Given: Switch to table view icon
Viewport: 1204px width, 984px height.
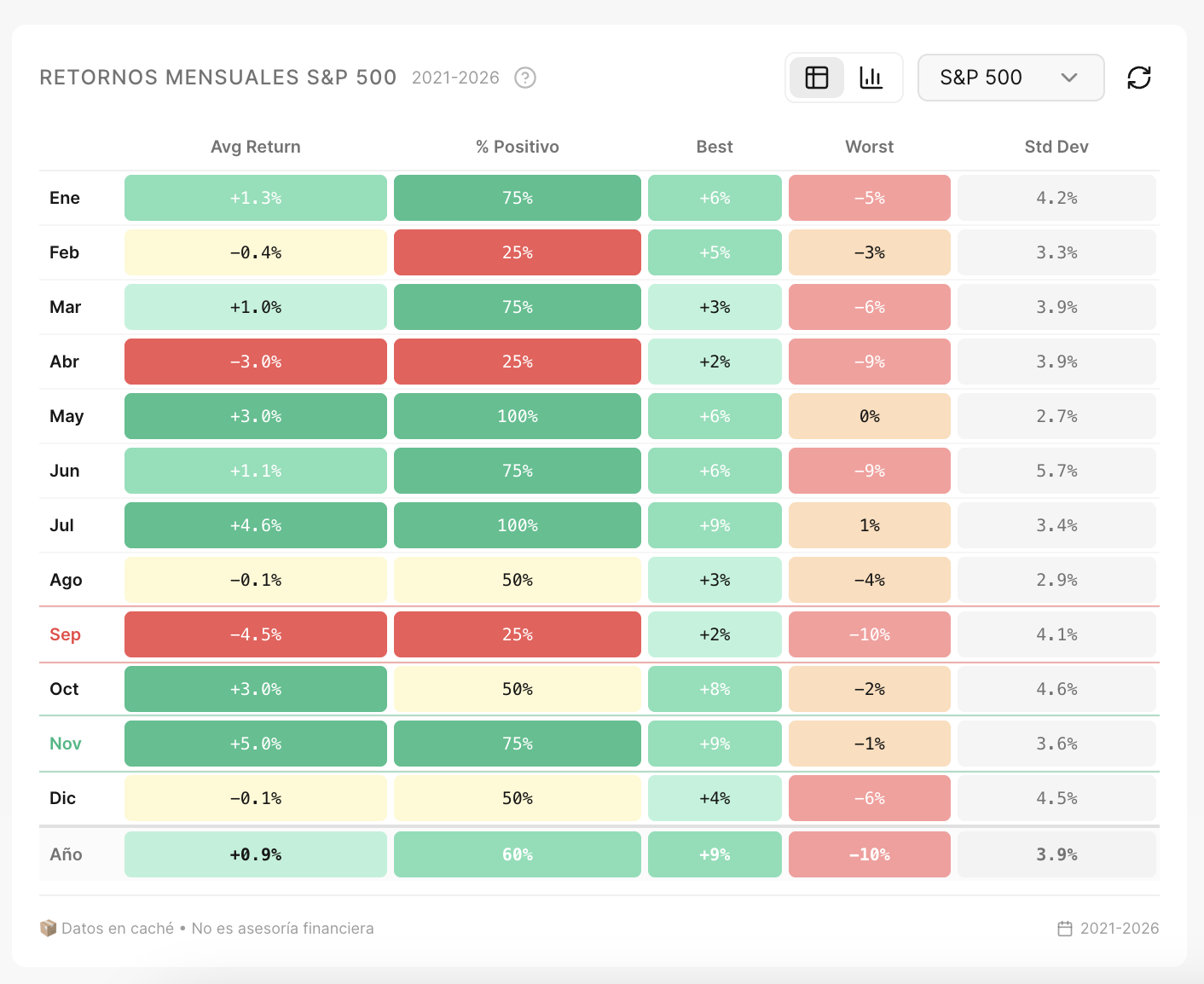Looking at the screenshot, I should (816, 78).
